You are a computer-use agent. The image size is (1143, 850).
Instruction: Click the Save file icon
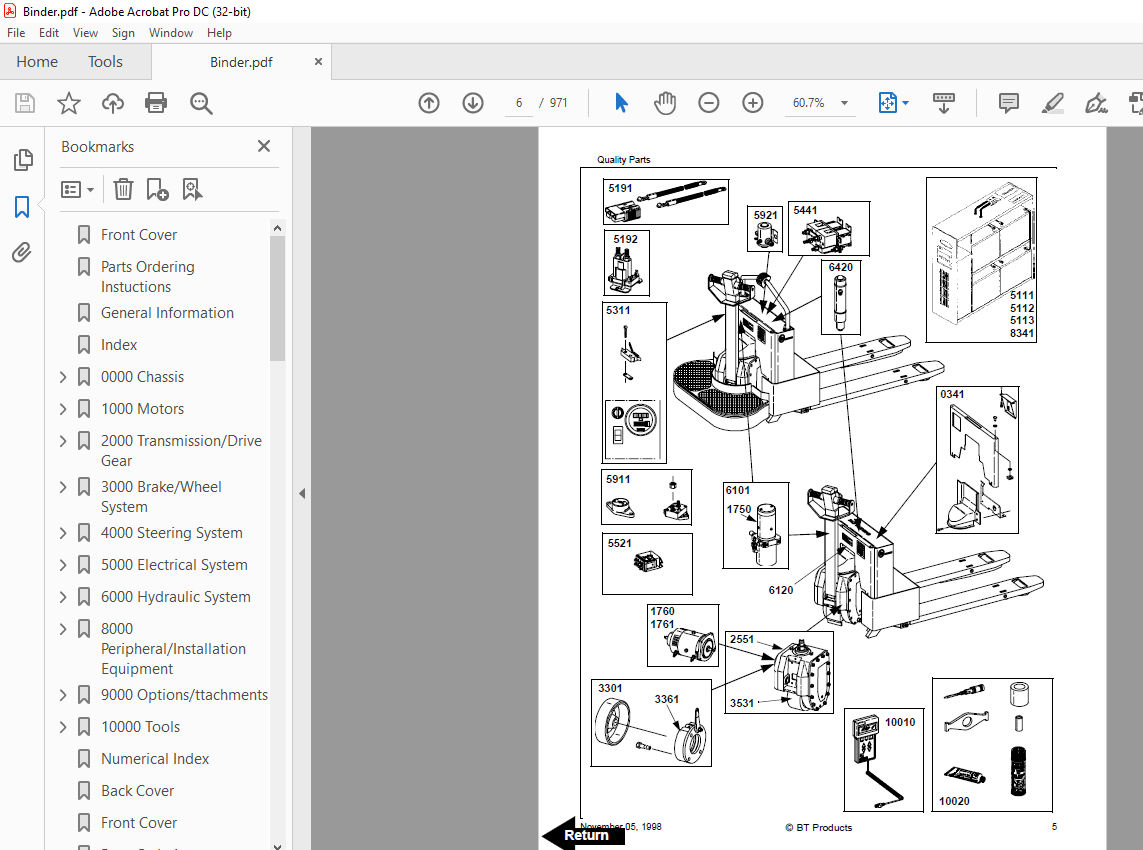click(25, 103)
